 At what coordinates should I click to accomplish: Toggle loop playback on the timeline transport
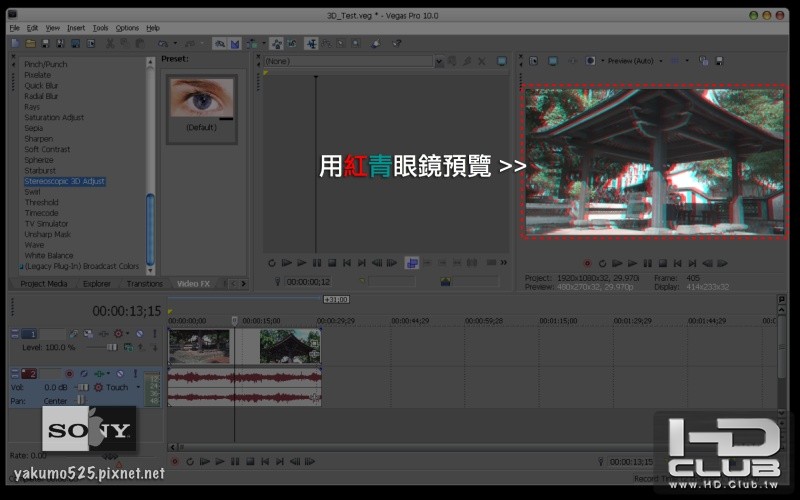point(189,461)
